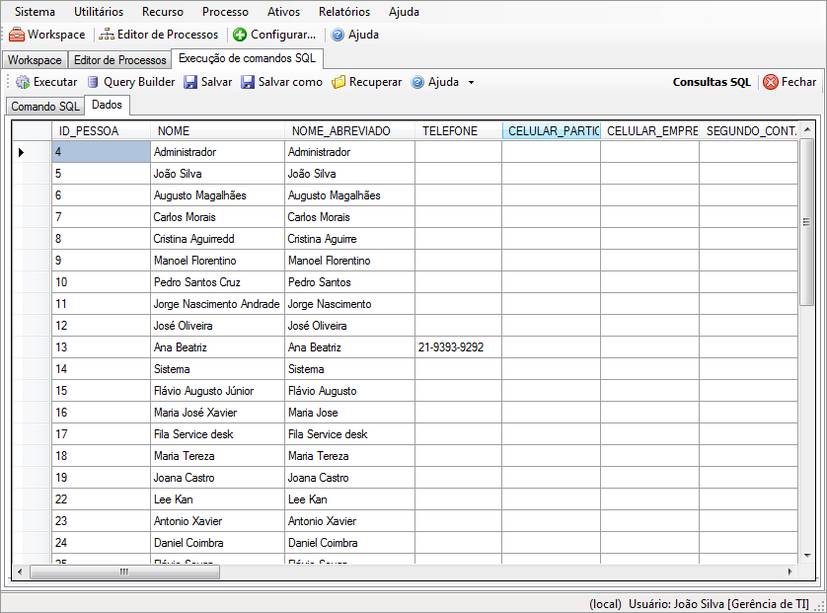This screenshot has height=613, width=827.
Task: Click the horizontal scrollbar left arrow
Action: pos(21,571)
